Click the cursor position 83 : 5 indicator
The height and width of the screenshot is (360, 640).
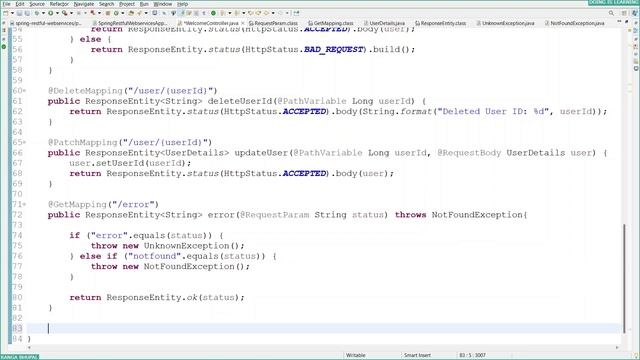click(x=472, y=355)
